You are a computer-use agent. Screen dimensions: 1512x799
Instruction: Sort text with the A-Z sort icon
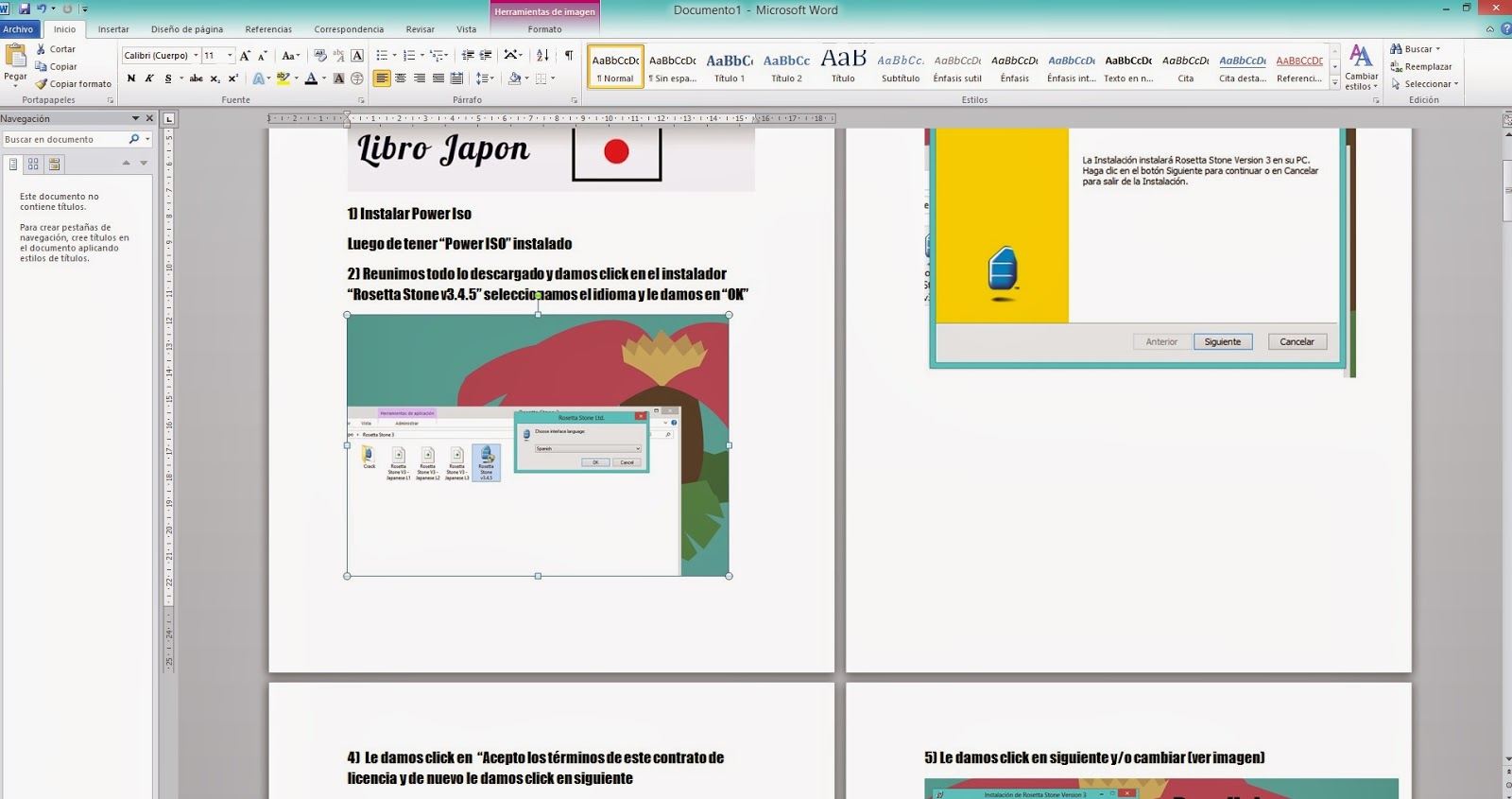point(542,56)
